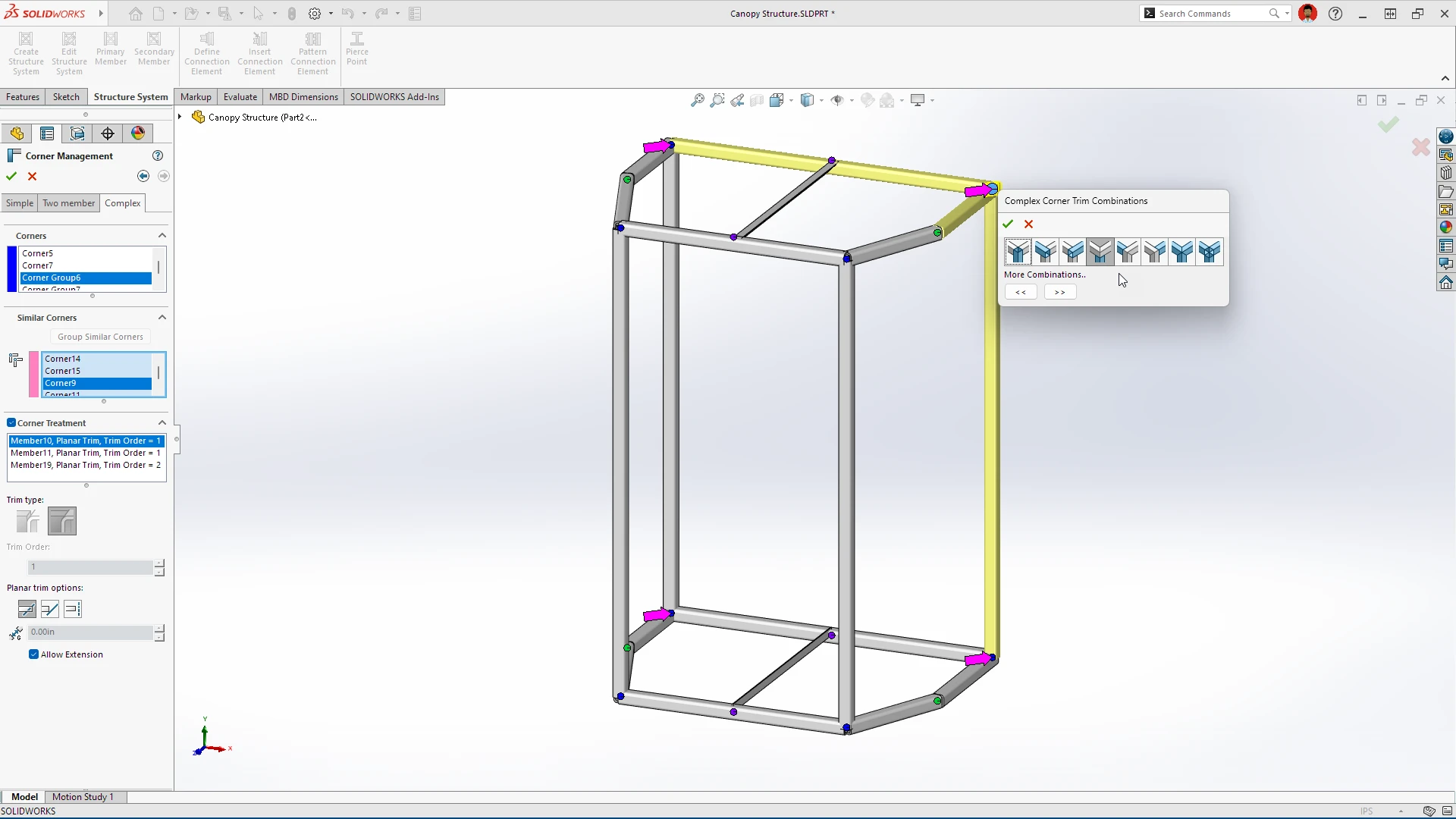Select the first complex corner trim combination
The image size is (1456, 819).
click(1018, 251)
